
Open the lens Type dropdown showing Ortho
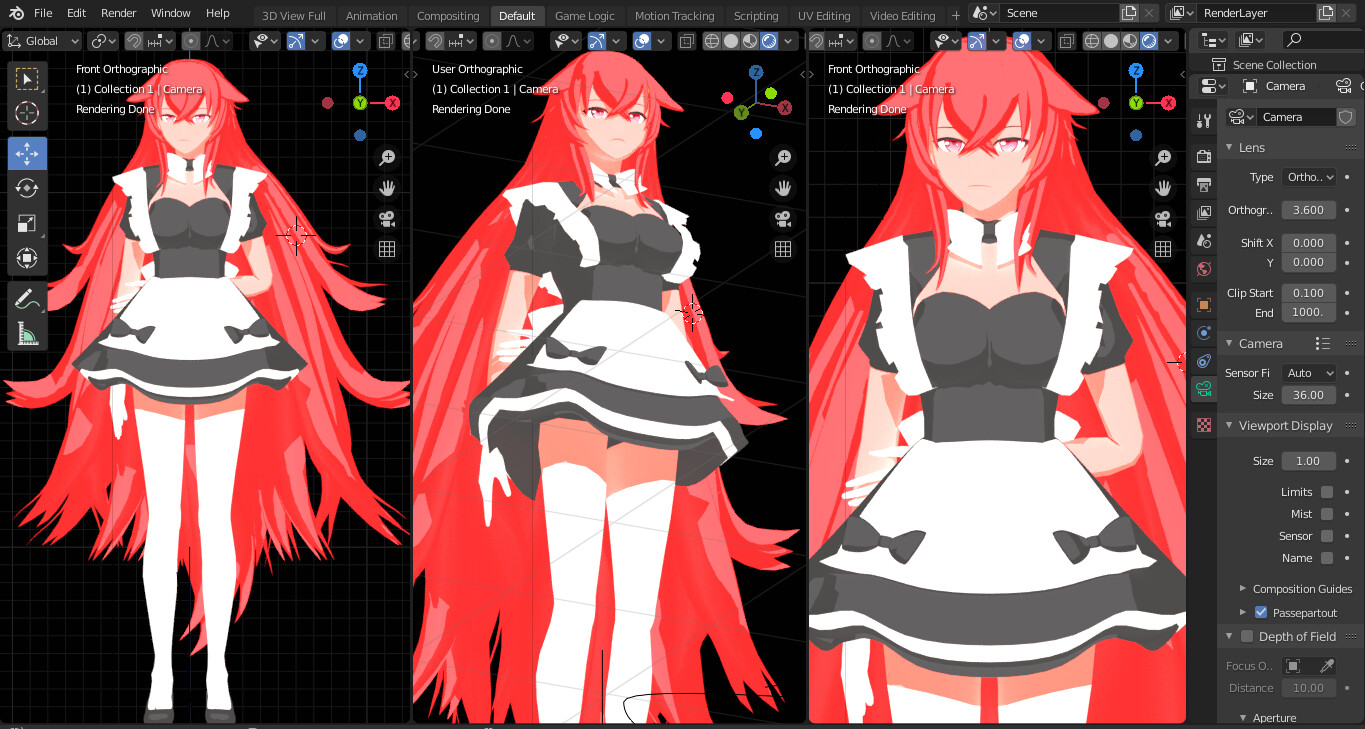(x=1308, y=176)
